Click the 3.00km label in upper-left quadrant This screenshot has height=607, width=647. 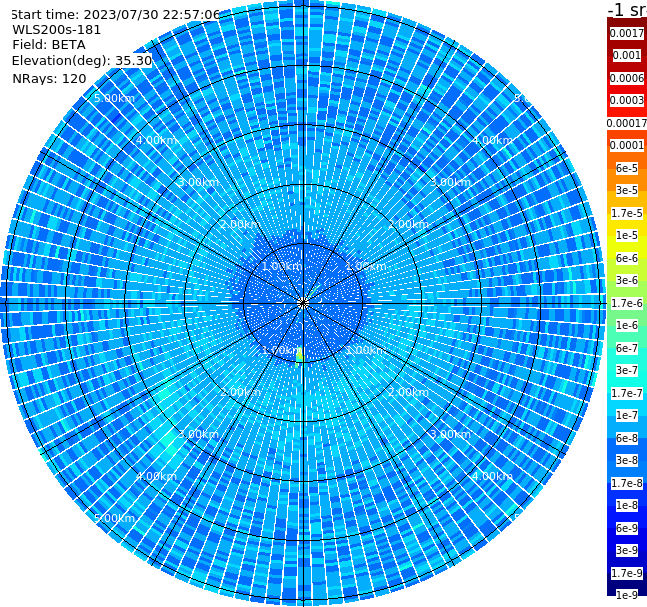click(198, 182)
